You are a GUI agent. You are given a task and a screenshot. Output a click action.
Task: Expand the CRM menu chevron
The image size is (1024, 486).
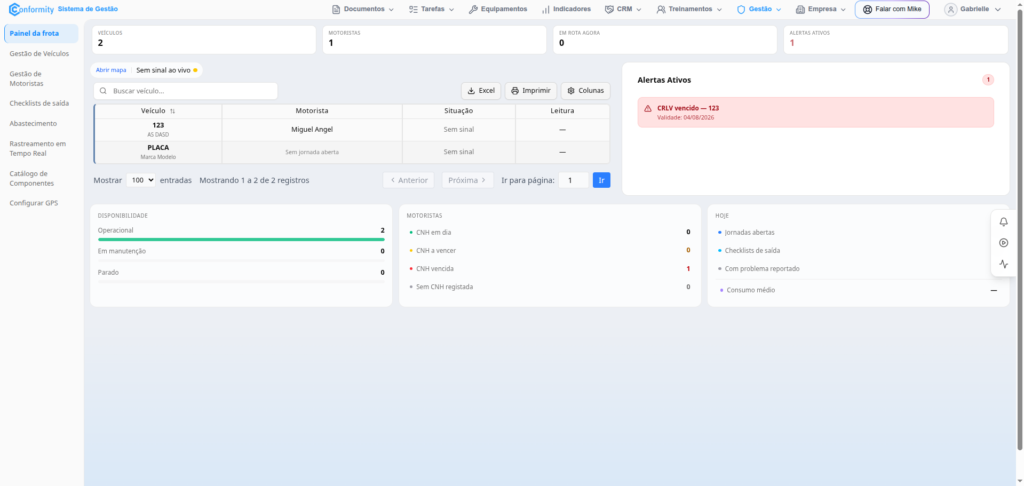pyautogui.click(x=639, y=10)
